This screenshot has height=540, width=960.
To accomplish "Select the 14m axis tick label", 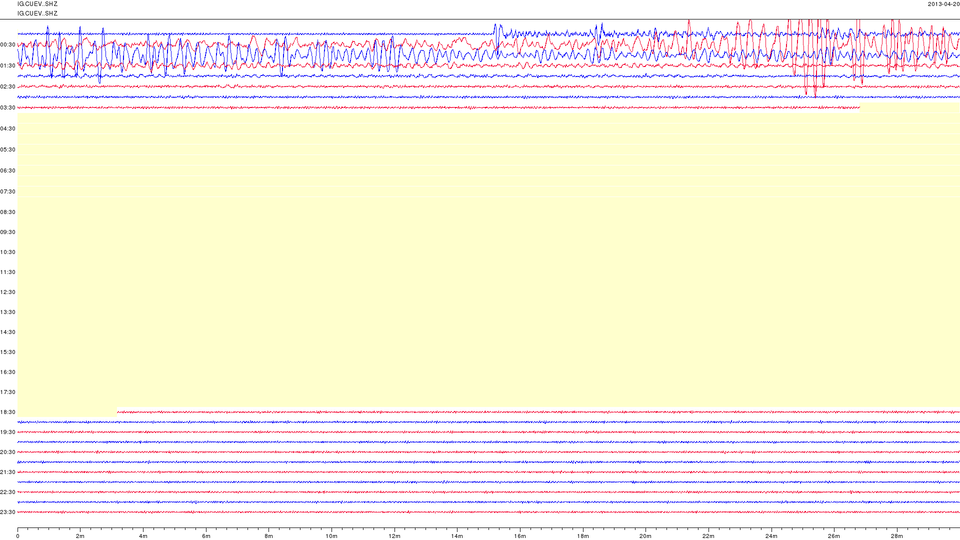I will (x=457, y=536).
